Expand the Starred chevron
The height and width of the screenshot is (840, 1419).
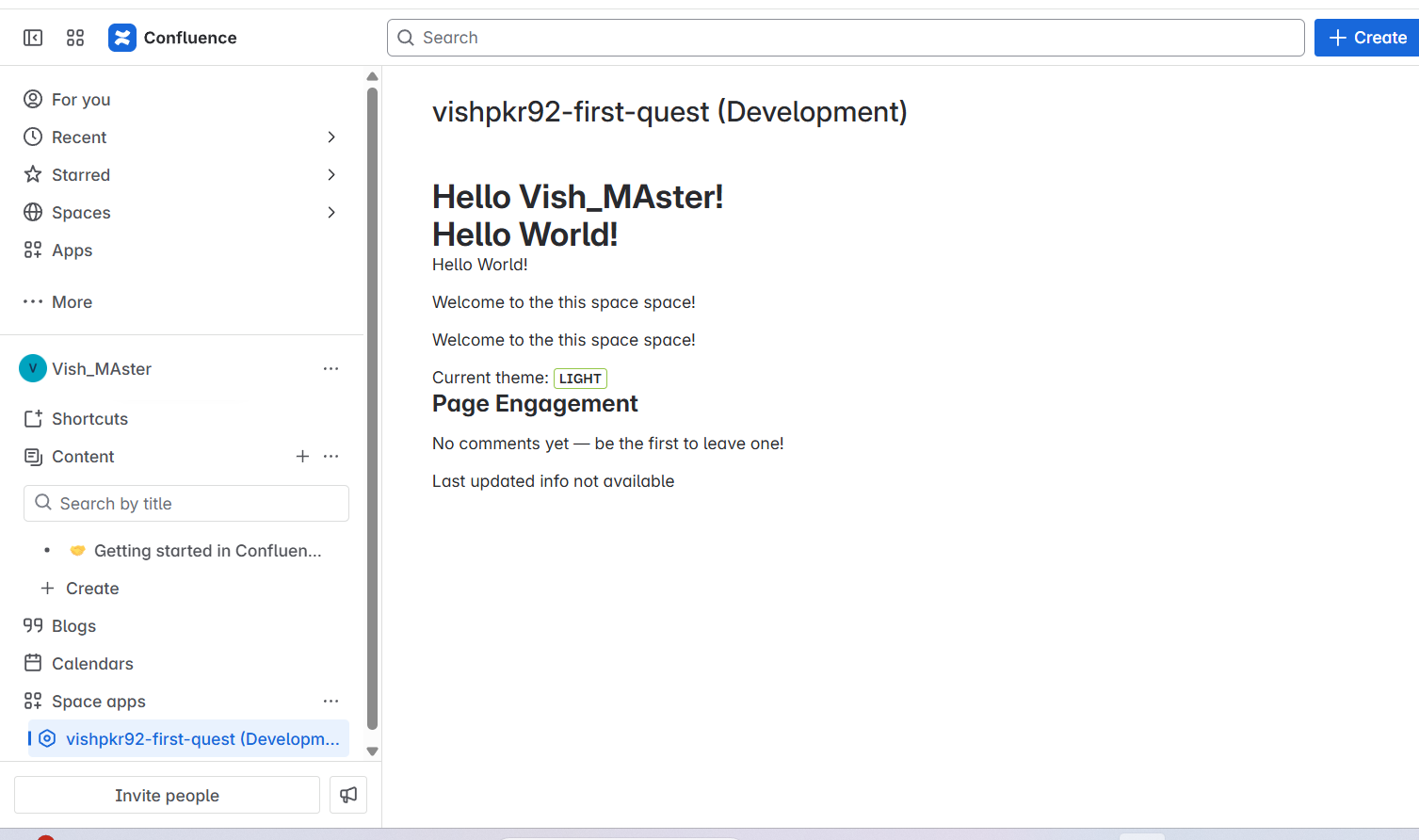[x=331, y=175]
